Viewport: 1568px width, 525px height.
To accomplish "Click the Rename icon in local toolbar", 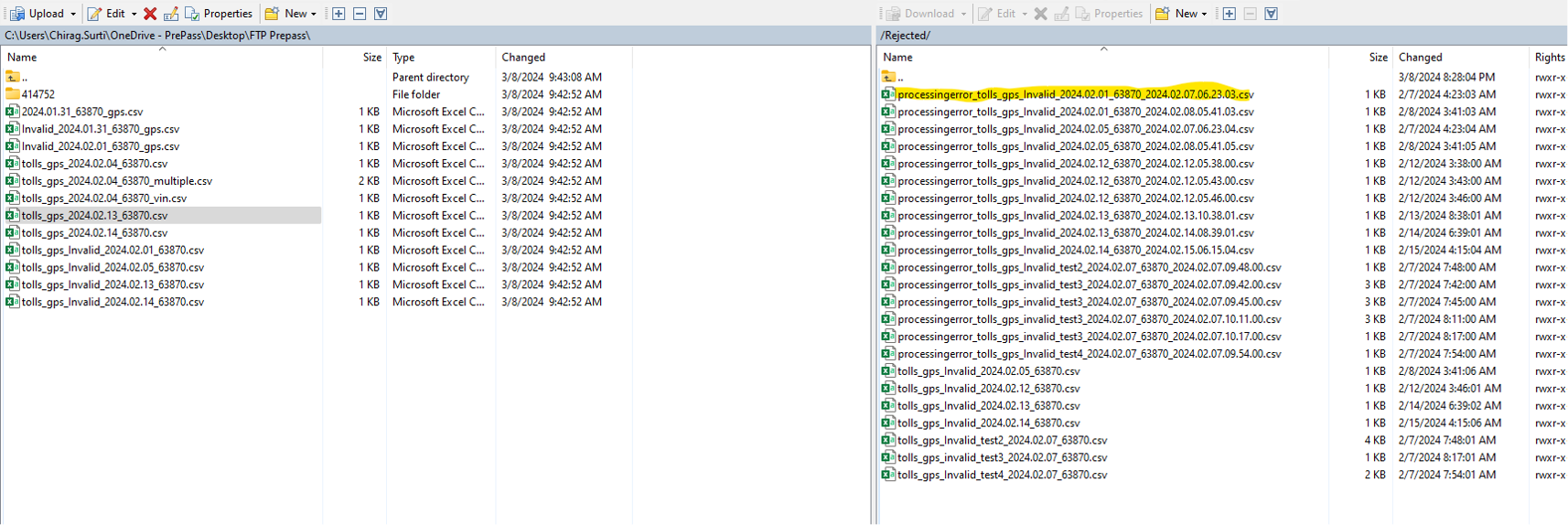I will 171,14.
